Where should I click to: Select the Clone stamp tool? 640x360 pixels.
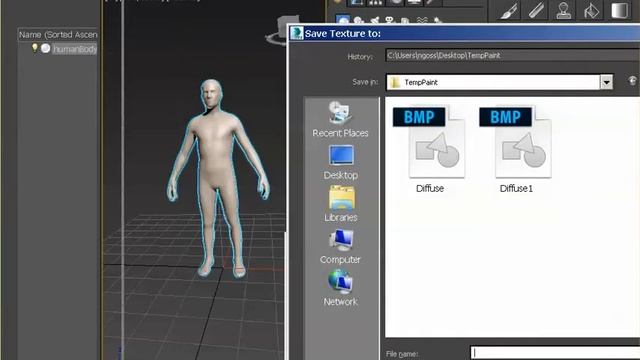[564, 10]
